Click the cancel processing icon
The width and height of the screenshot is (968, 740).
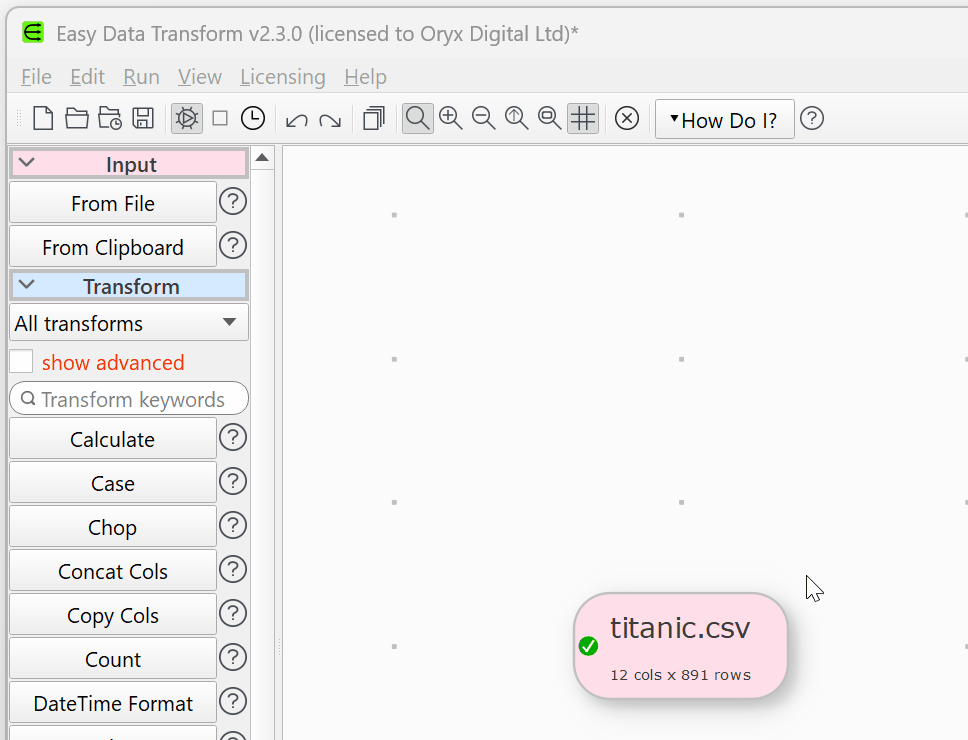627,119
